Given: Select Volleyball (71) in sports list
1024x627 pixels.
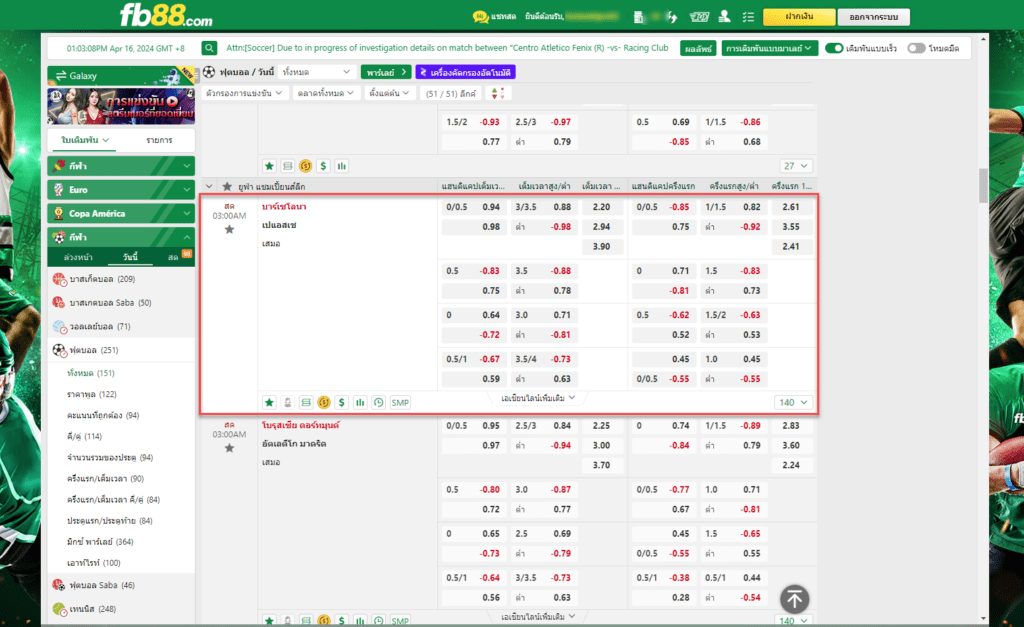Looking at the screenshot, I should click(x=121, y=326).
